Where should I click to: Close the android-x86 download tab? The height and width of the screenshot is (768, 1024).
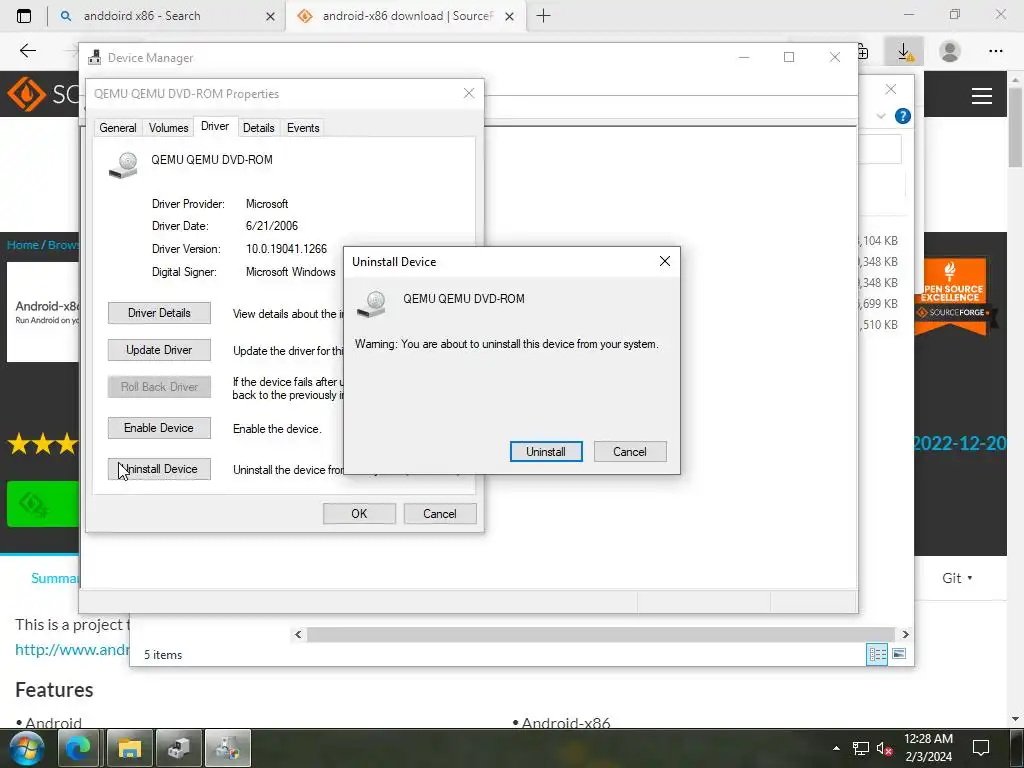pos(509,16)
